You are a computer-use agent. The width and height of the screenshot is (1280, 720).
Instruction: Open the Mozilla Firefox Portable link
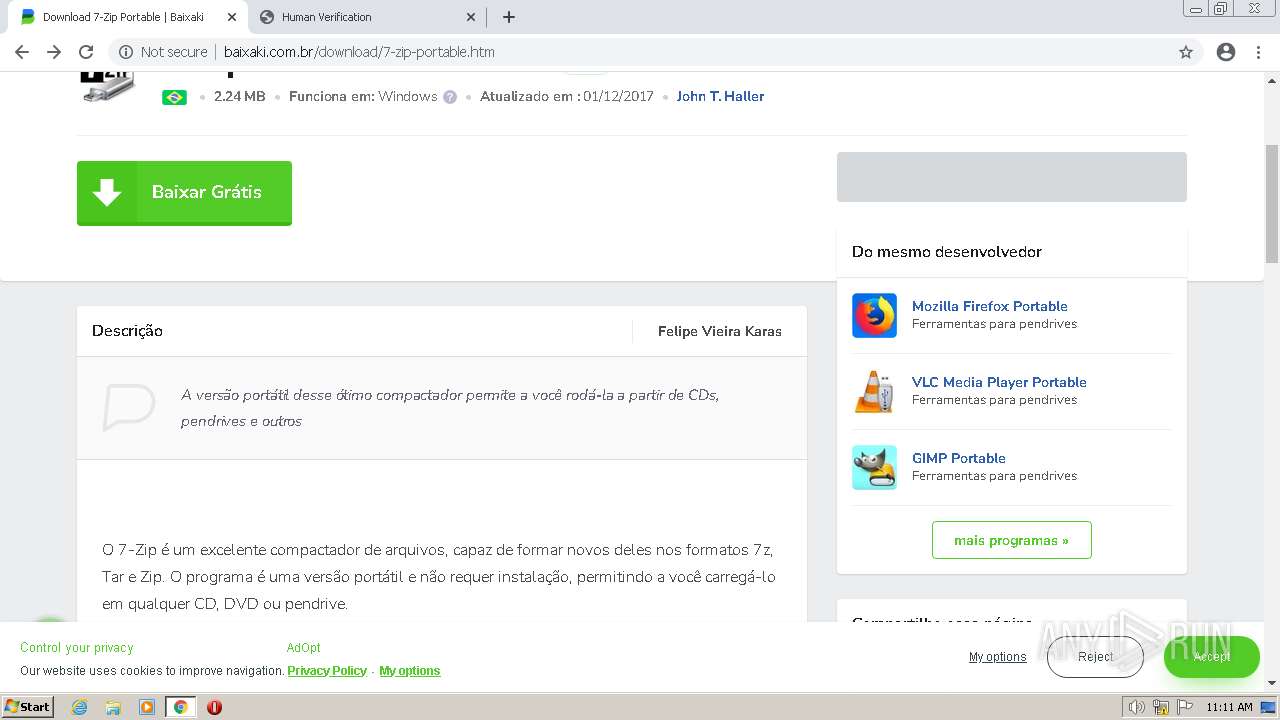(x=989, y=306)
